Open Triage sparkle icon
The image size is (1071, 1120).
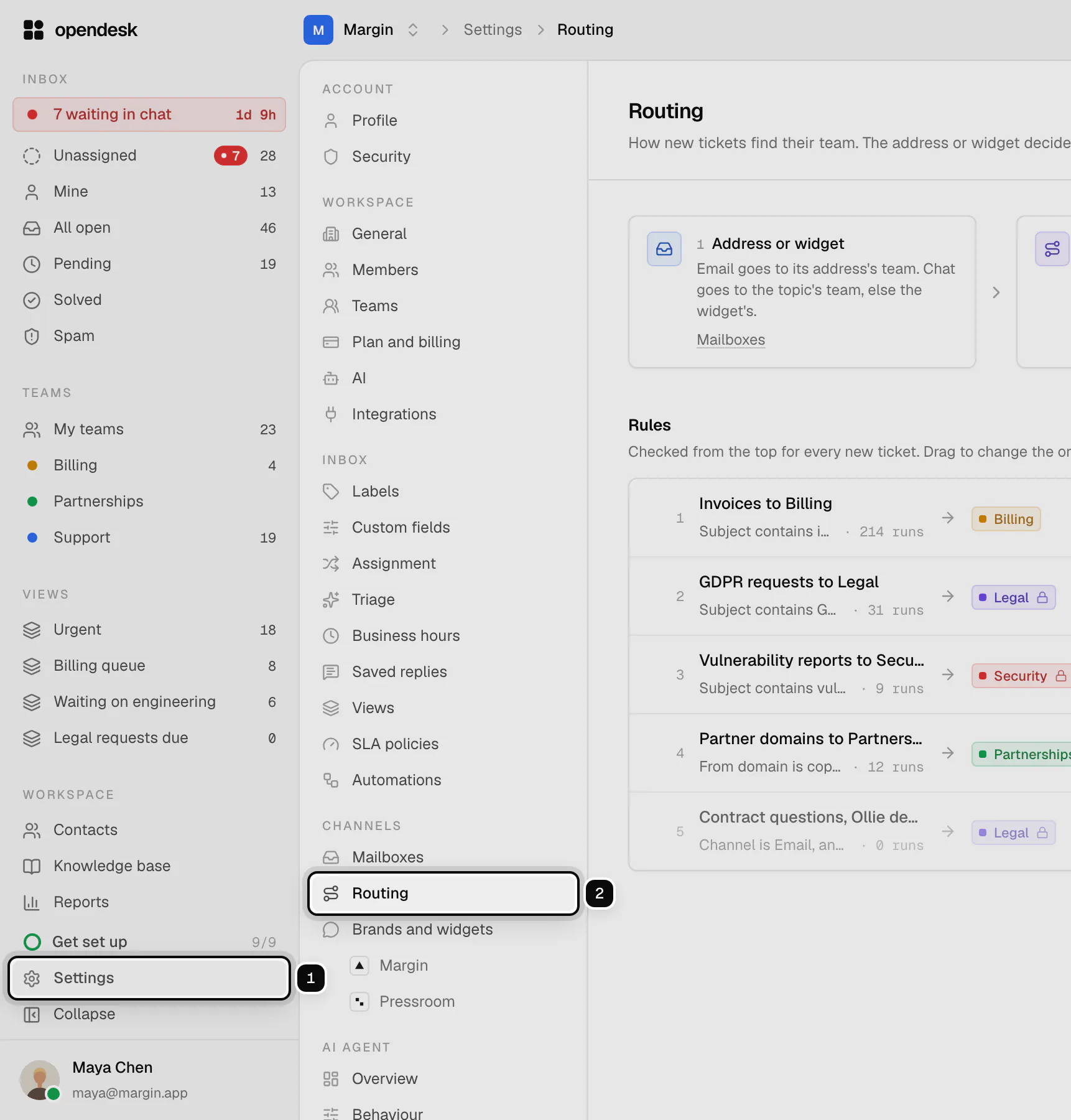click(x=331, y=600)
